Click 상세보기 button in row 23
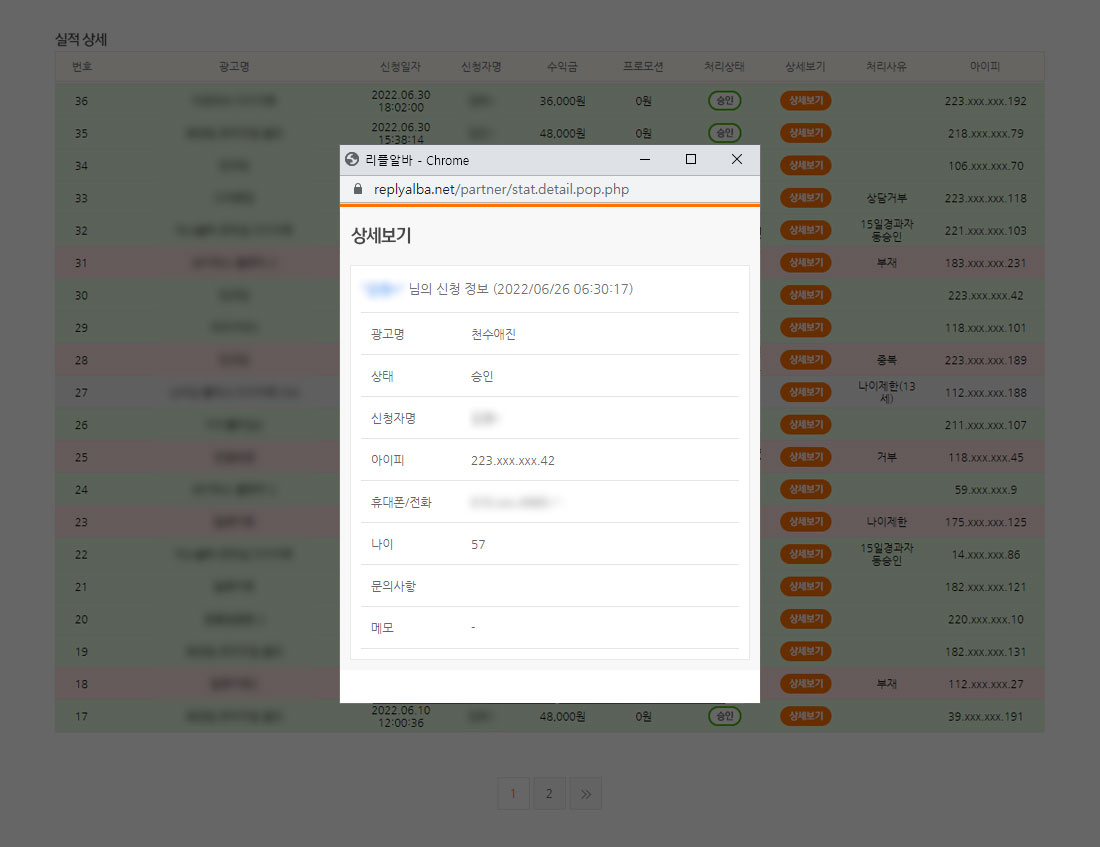Viewport: 1100px width, 847px height. 805,522
